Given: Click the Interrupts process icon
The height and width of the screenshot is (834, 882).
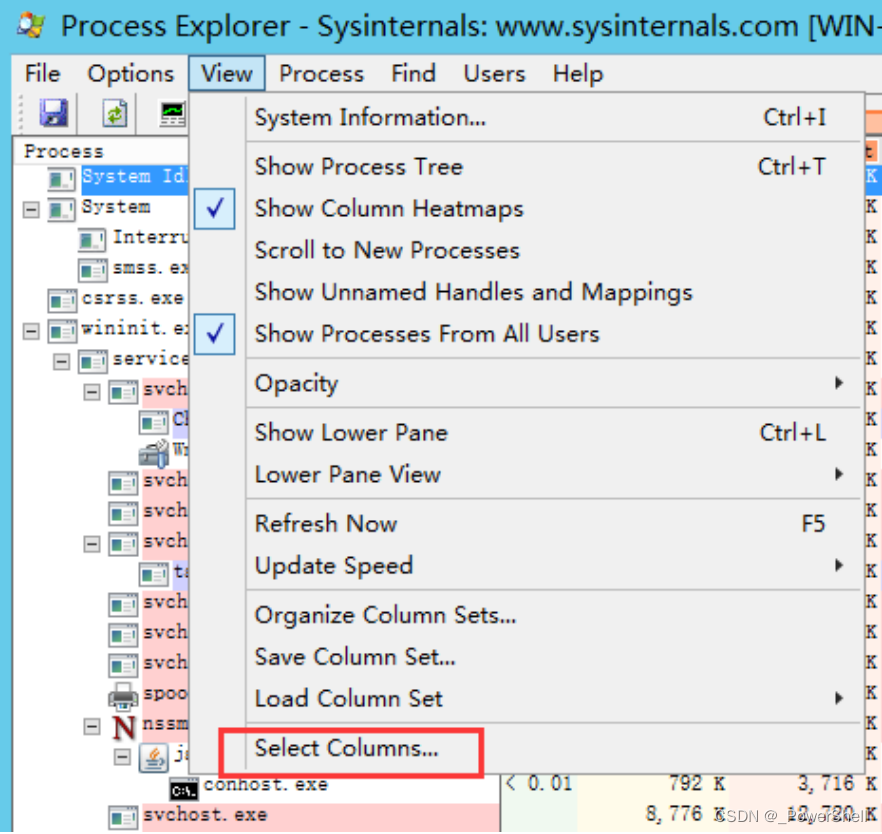Looking at the screenshot, I should point(92,240).
